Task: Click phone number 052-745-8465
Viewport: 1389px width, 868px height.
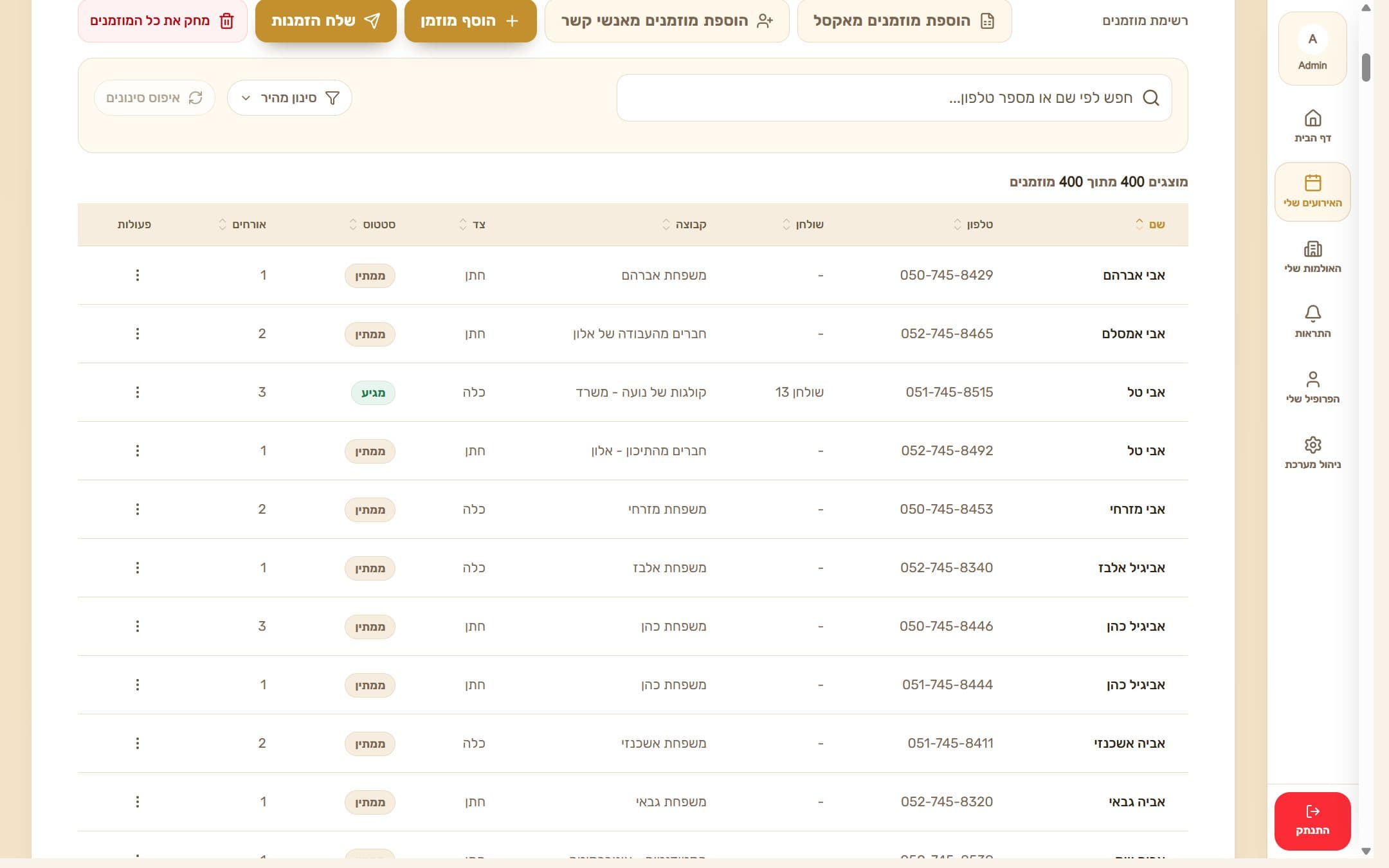Action: (947, 334)
